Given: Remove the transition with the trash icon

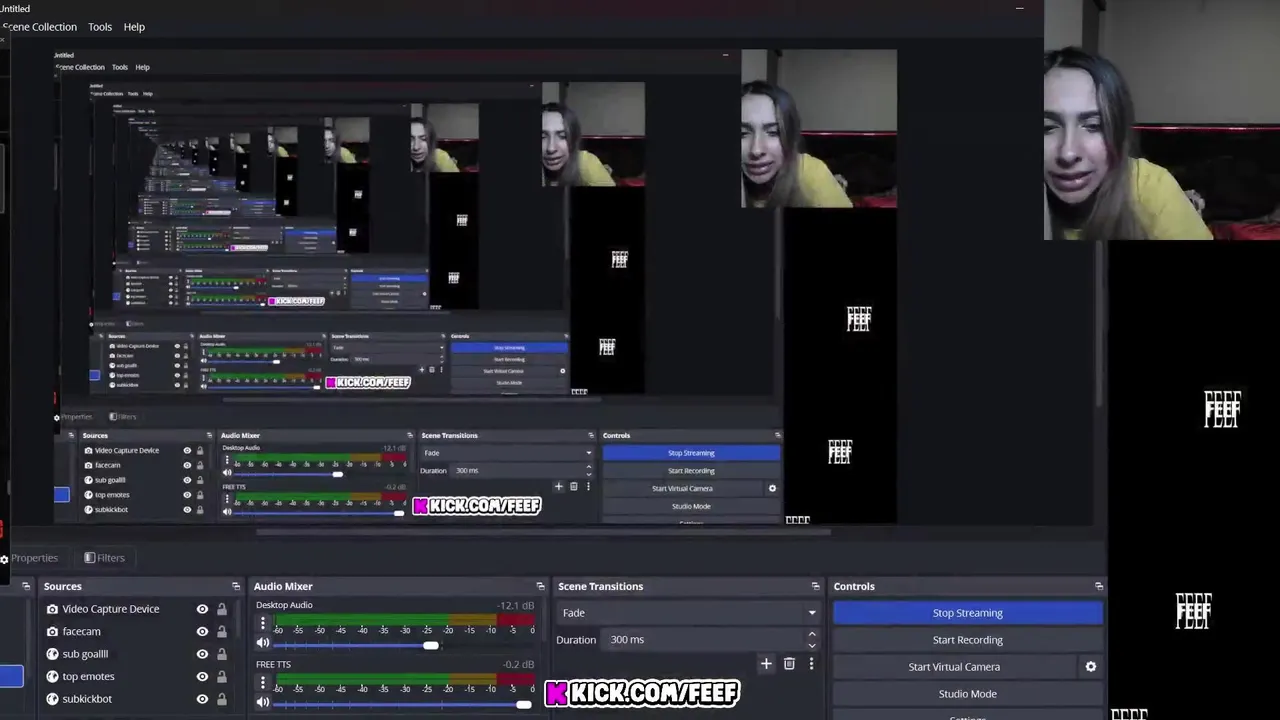Looking at the screenshot, I should (789, 663).
